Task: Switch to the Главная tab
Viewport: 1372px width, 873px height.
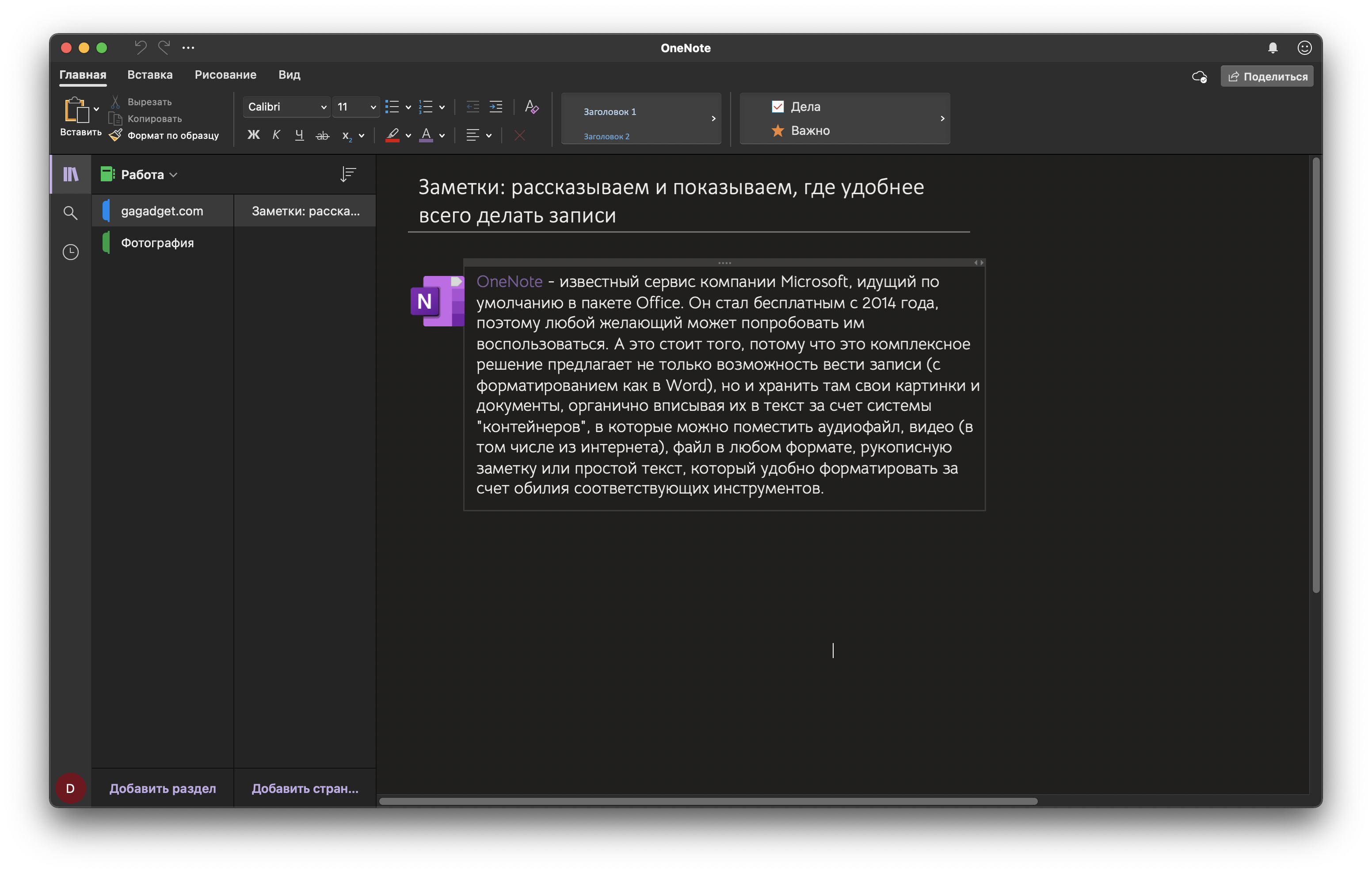Action: coord(83,75)
